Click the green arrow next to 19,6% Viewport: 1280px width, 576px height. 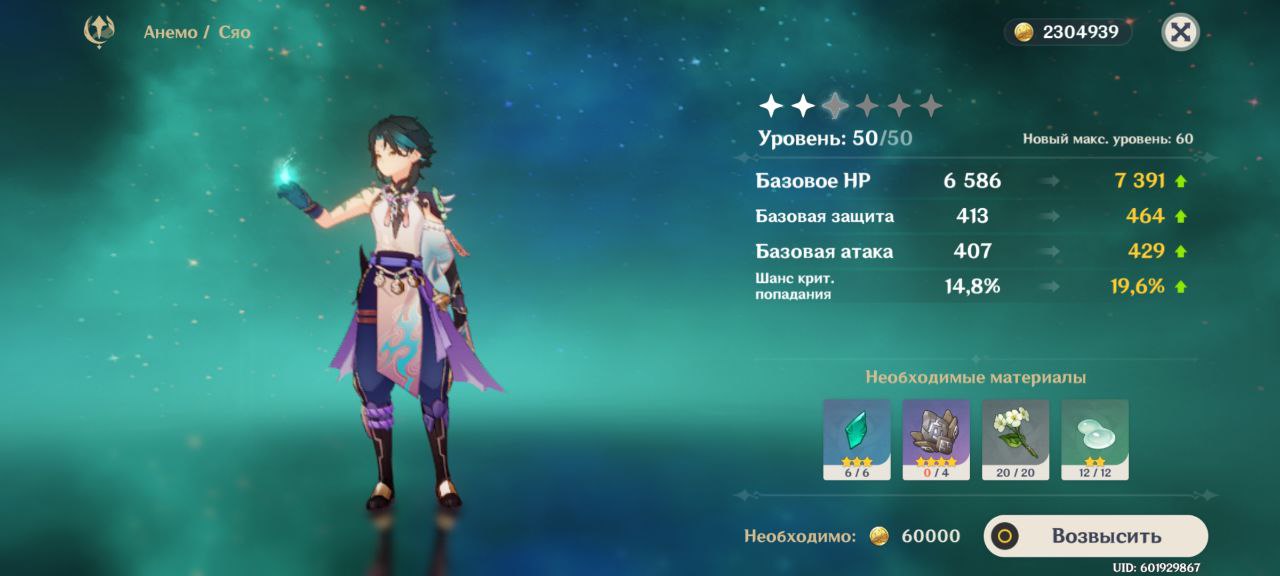pos(1181,287)
